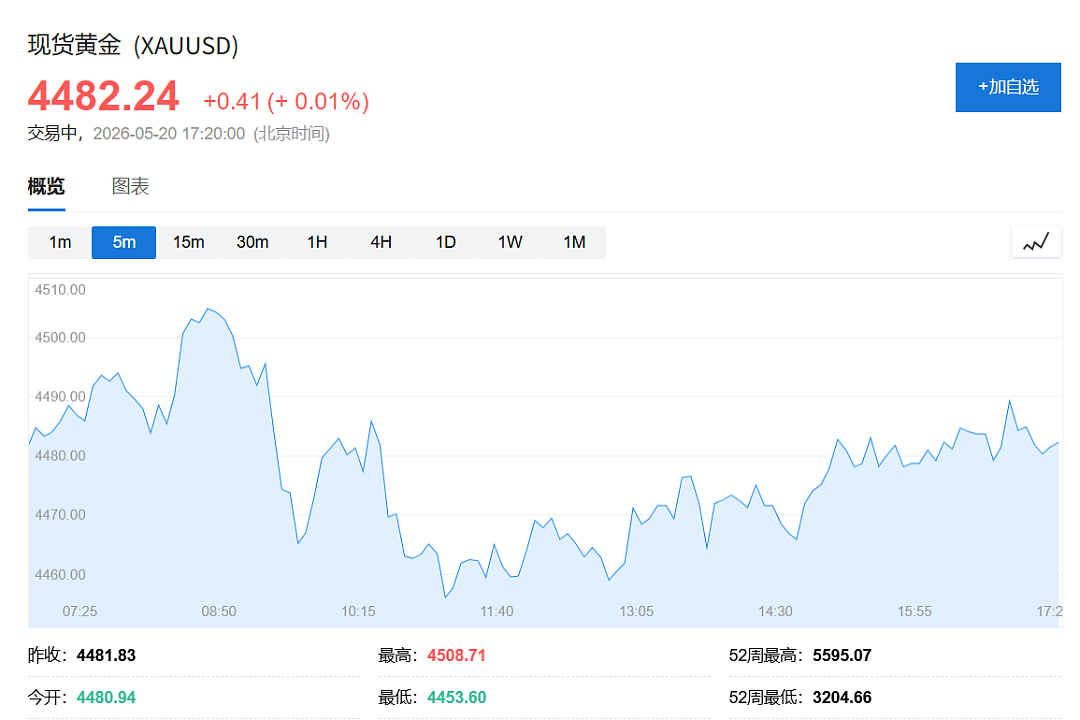The image size is (1080, 720).
Task: Click the 08:50 time axis label
Action: 219,611
